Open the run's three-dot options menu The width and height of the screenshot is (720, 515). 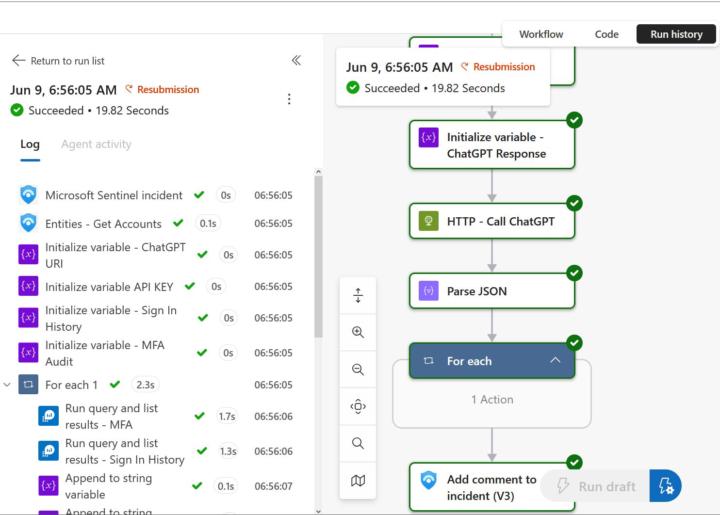click(289, 99)
